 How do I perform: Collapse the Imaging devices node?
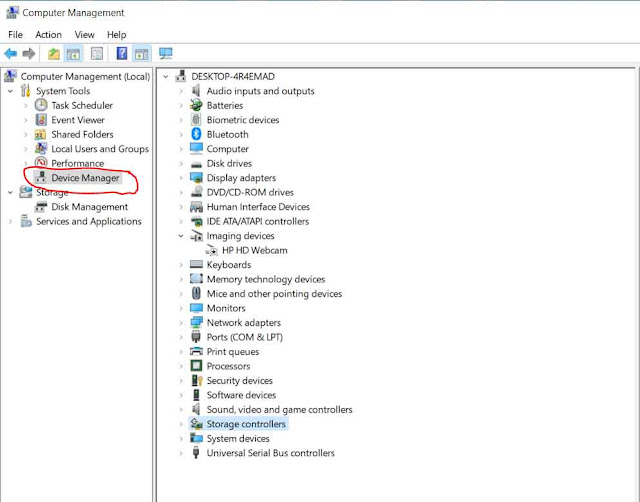(x=181, y=236)
